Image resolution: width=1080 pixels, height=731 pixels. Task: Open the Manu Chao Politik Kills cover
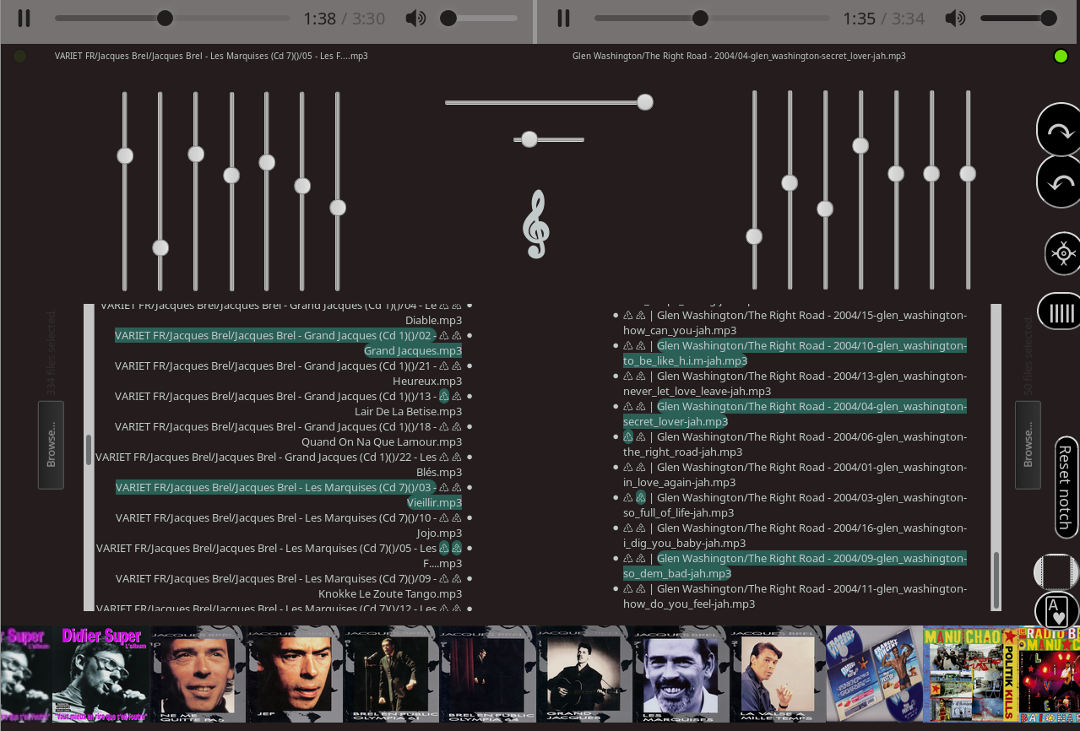970,674
